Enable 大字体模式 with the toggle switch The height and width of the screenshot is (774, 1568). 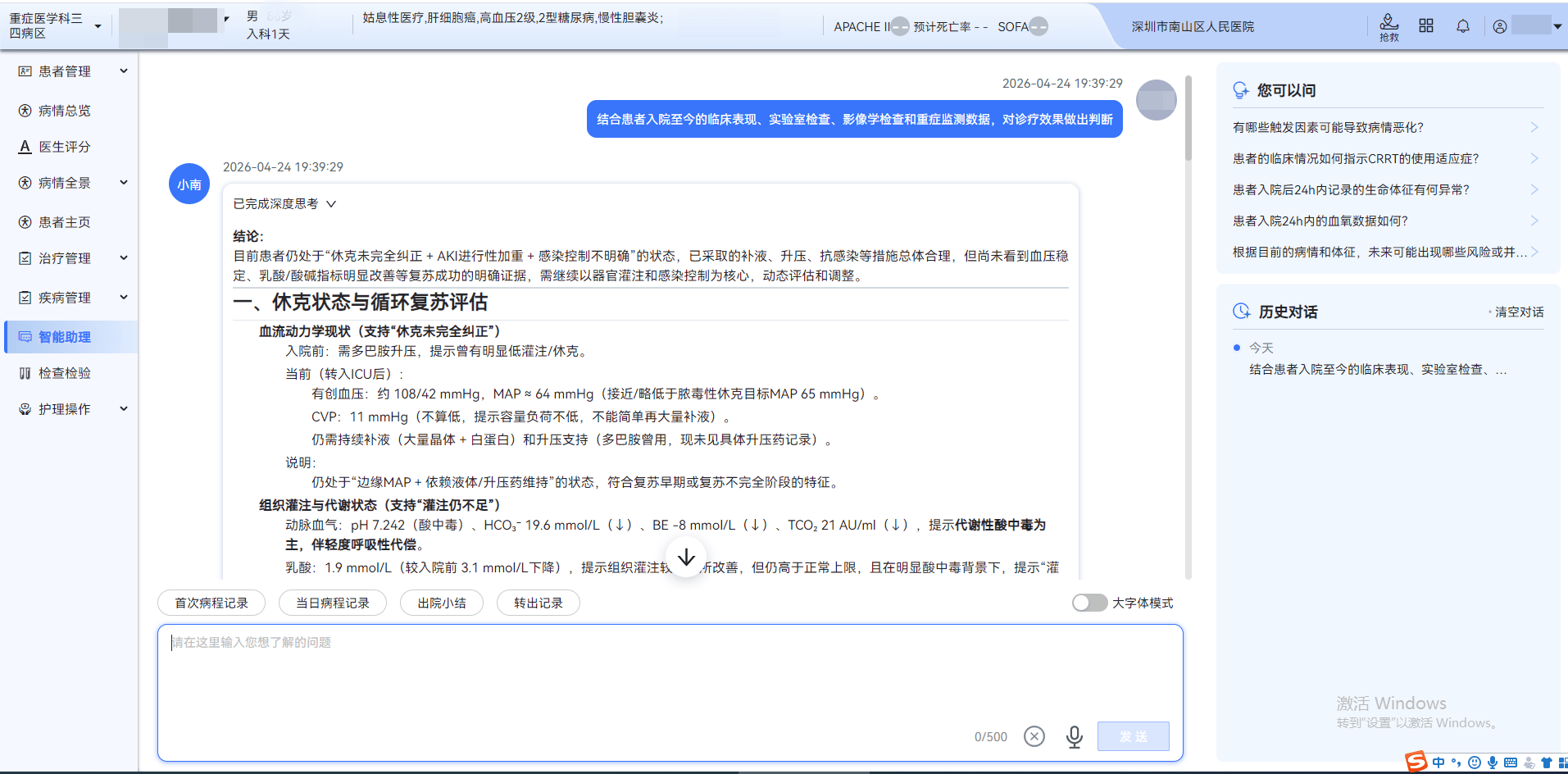pos(1089,603)
